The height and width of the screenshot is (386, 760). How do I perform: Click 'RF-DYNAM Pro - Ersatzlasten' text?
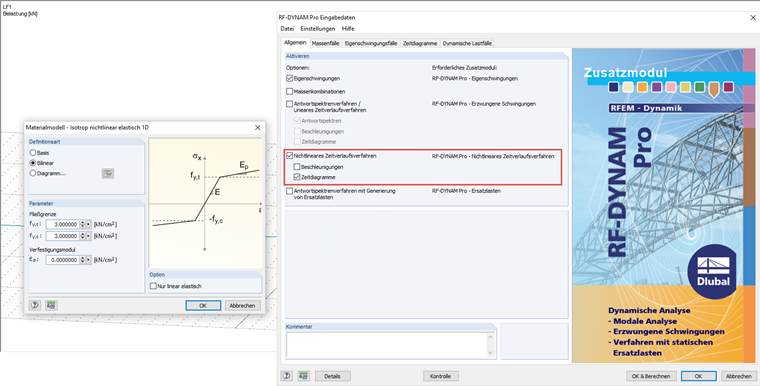(466, 191)
